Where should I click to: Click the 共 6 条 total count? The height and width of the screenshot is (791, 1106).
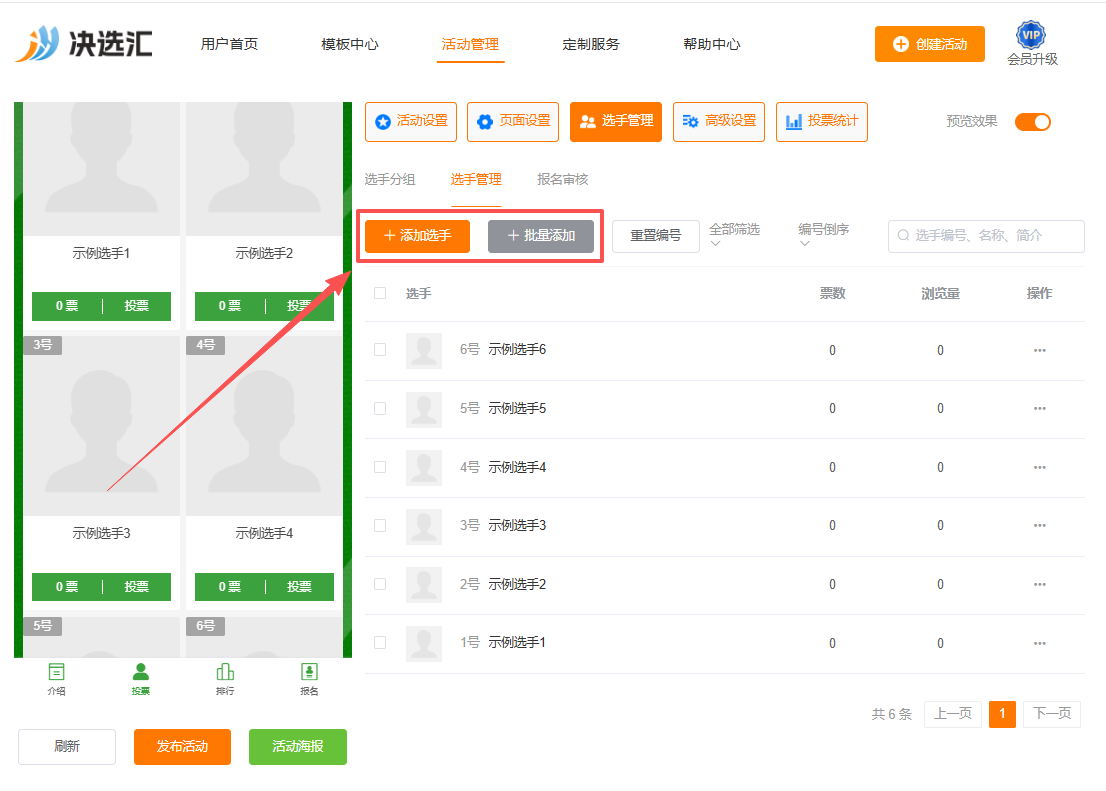892,714
